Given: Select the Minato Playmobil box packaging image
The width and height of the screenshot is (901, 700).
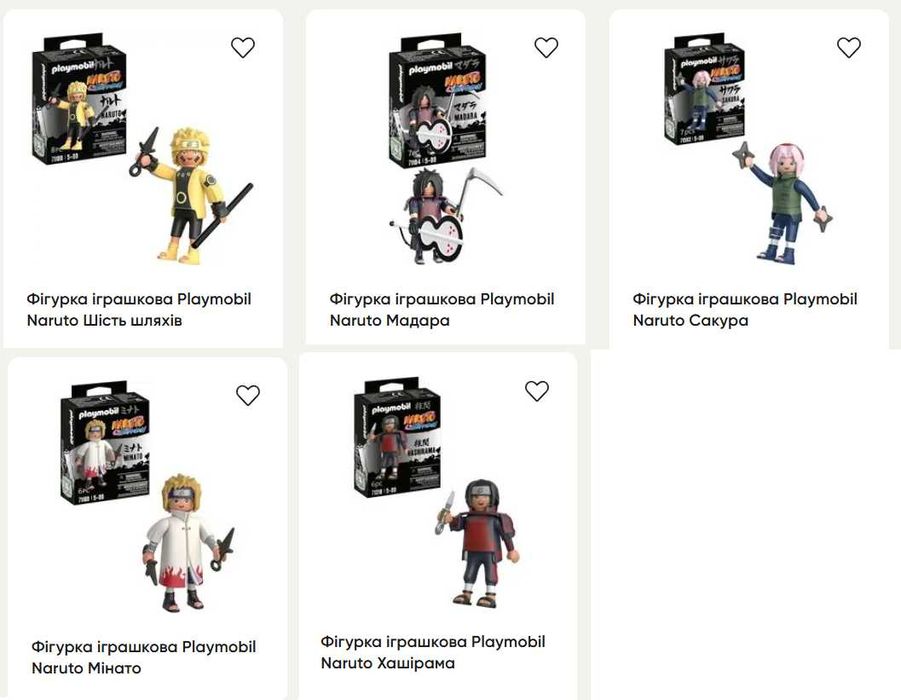Looking at the screenshot, I should 105,443.
